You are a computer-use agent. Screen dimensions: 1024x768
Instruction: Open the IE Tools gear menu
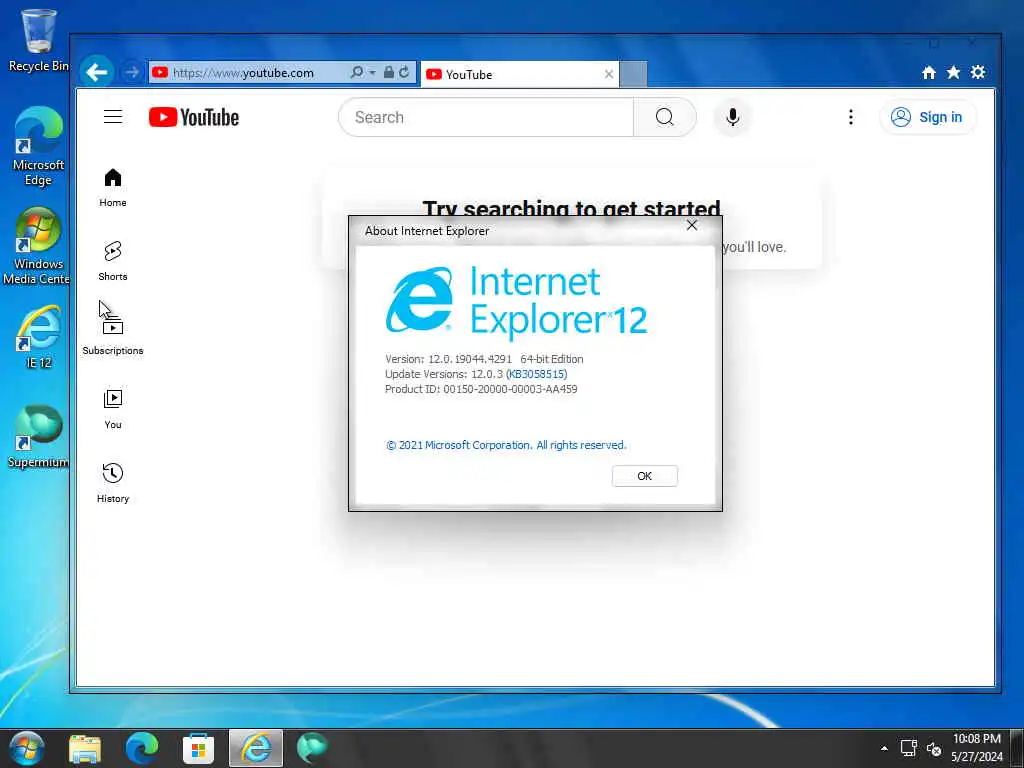978,72
